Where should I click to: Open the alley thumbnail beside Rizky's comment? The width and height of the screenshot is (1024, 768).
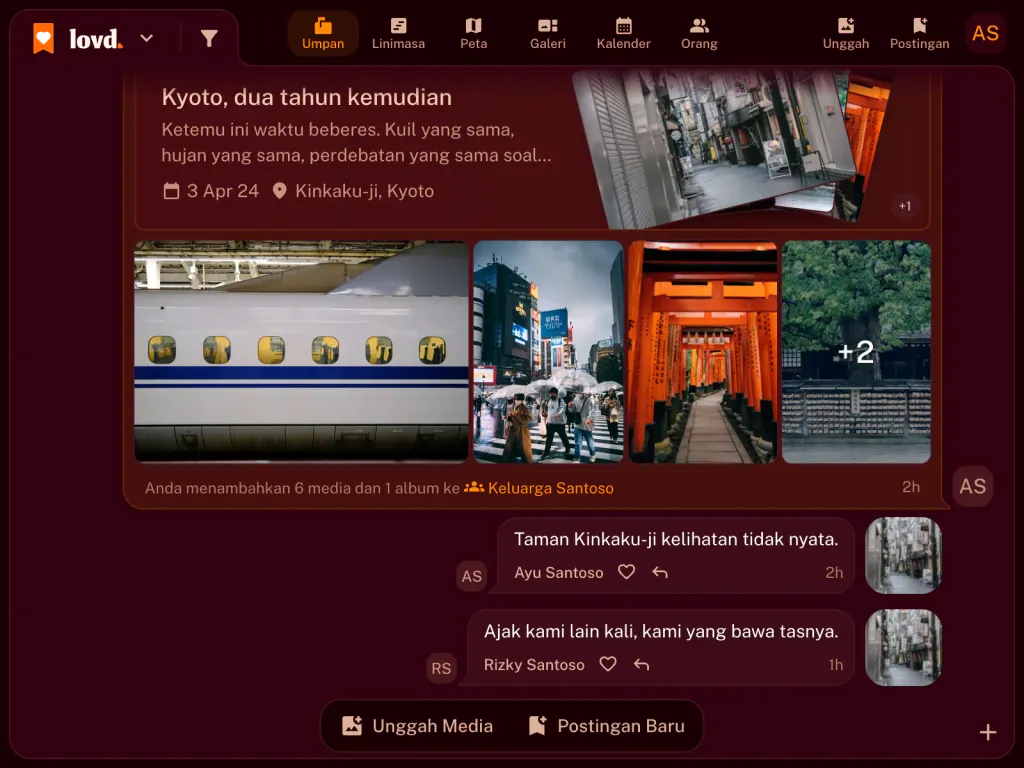tap(903, 647)
